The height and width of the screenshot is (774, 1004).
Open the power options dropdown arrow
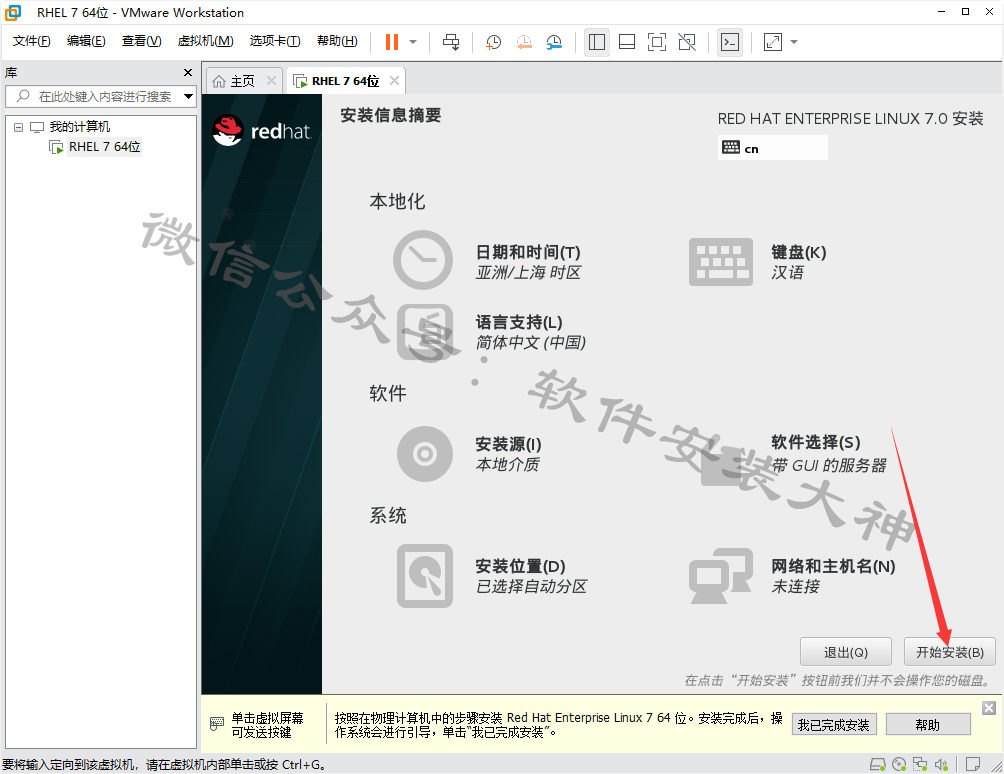[x=413, y=42]
